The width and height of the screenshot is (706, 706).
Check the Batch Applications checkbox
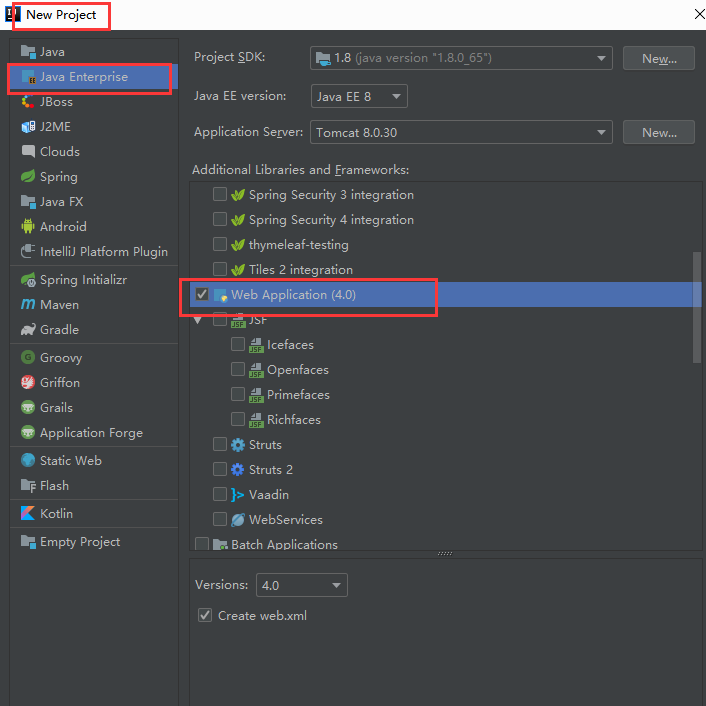coord(202,543)
